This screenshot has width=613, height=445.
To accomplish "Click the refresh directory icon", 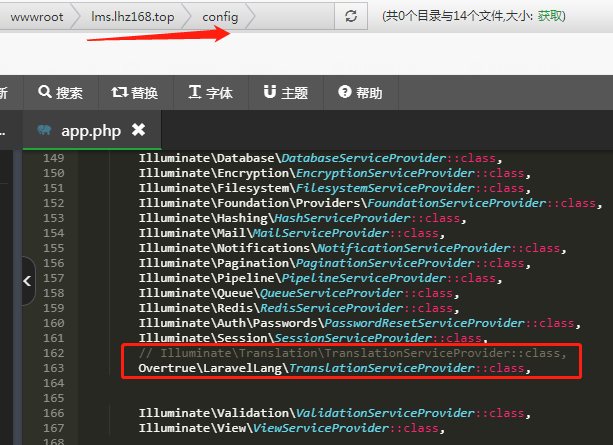I will tap(351, 16).
